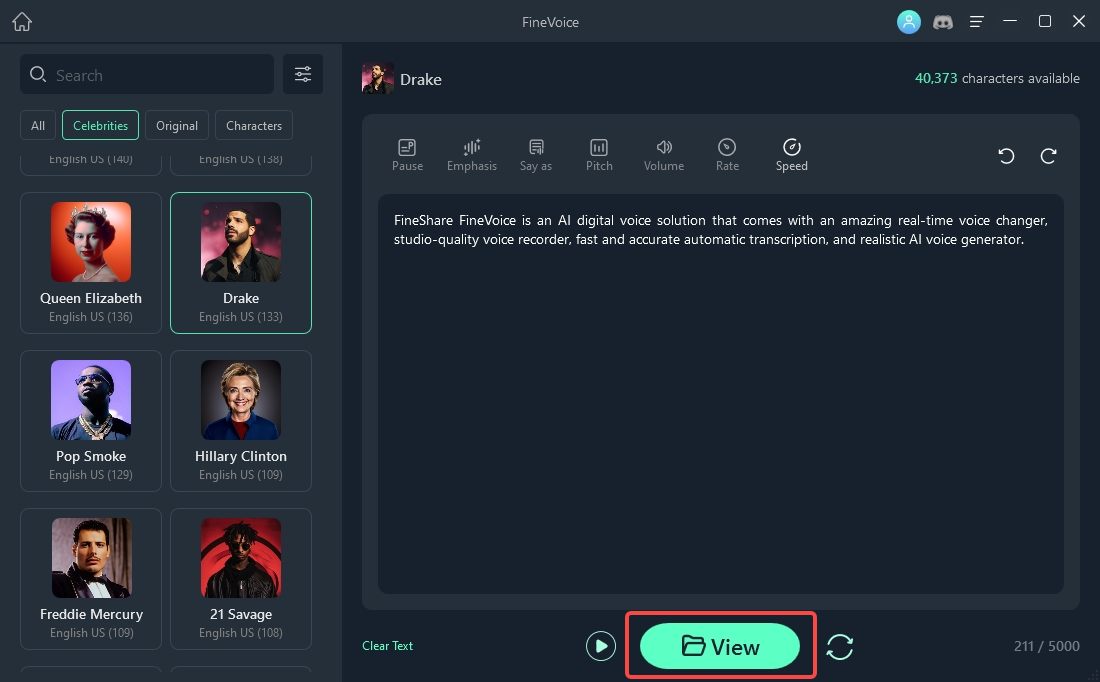
Task: Switch to the Original tab
Action: point(177,126)
